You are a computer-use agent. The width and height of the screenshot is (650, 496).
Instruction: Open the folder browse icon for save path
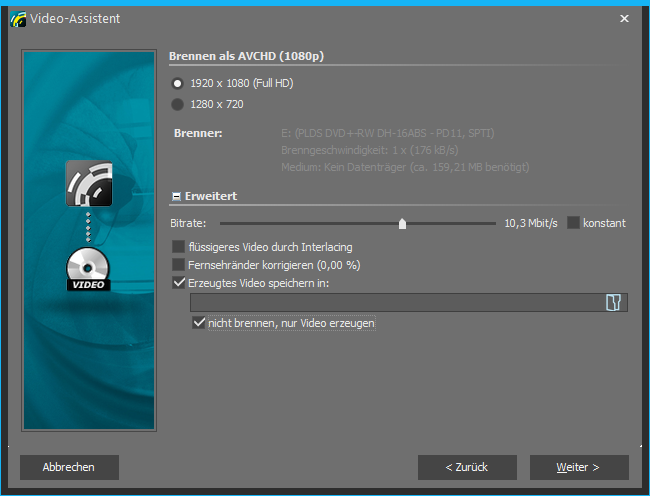(x=613, y=303)
